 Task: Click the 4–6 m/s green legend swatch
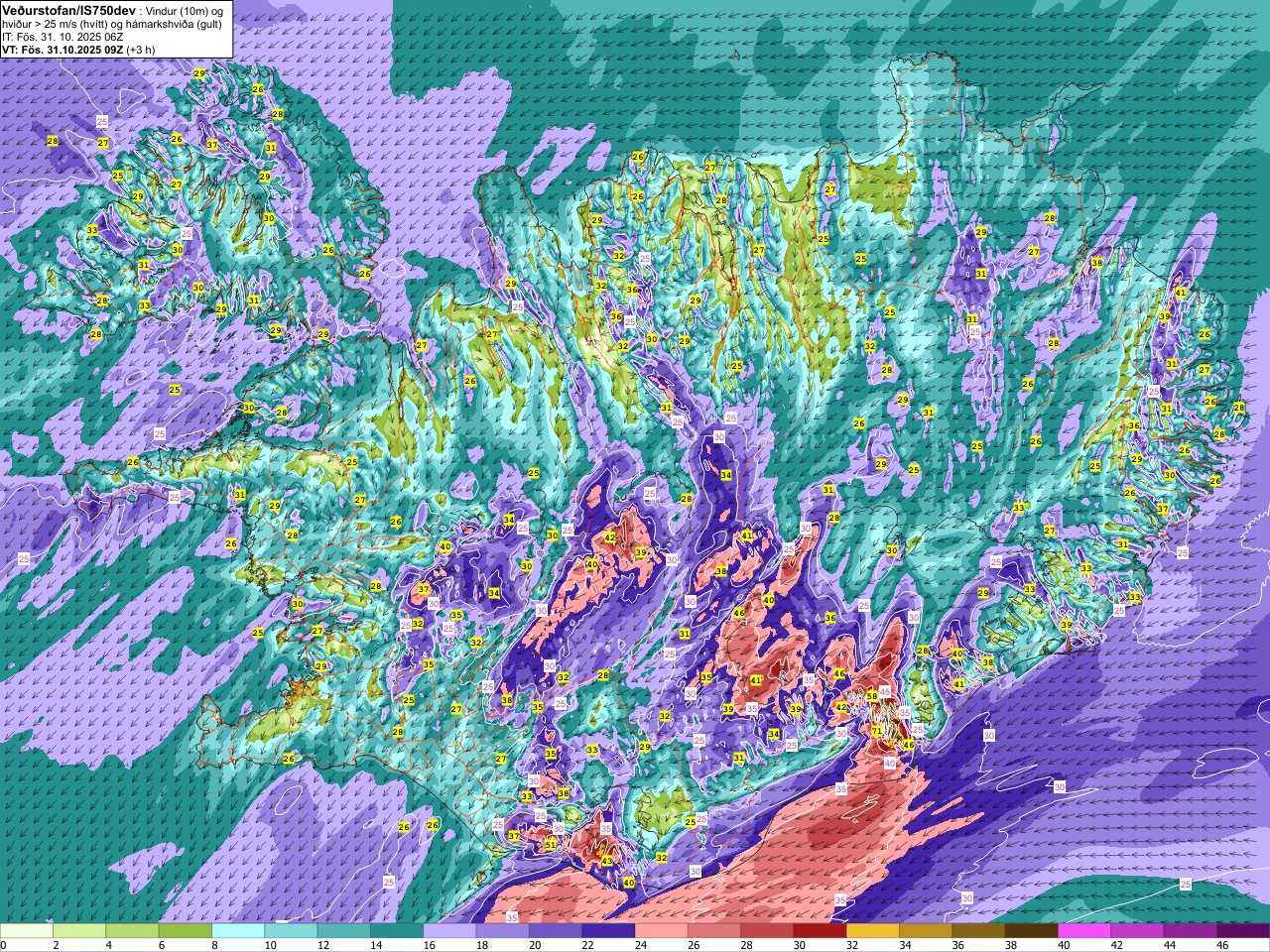click(x=132, y=931)
